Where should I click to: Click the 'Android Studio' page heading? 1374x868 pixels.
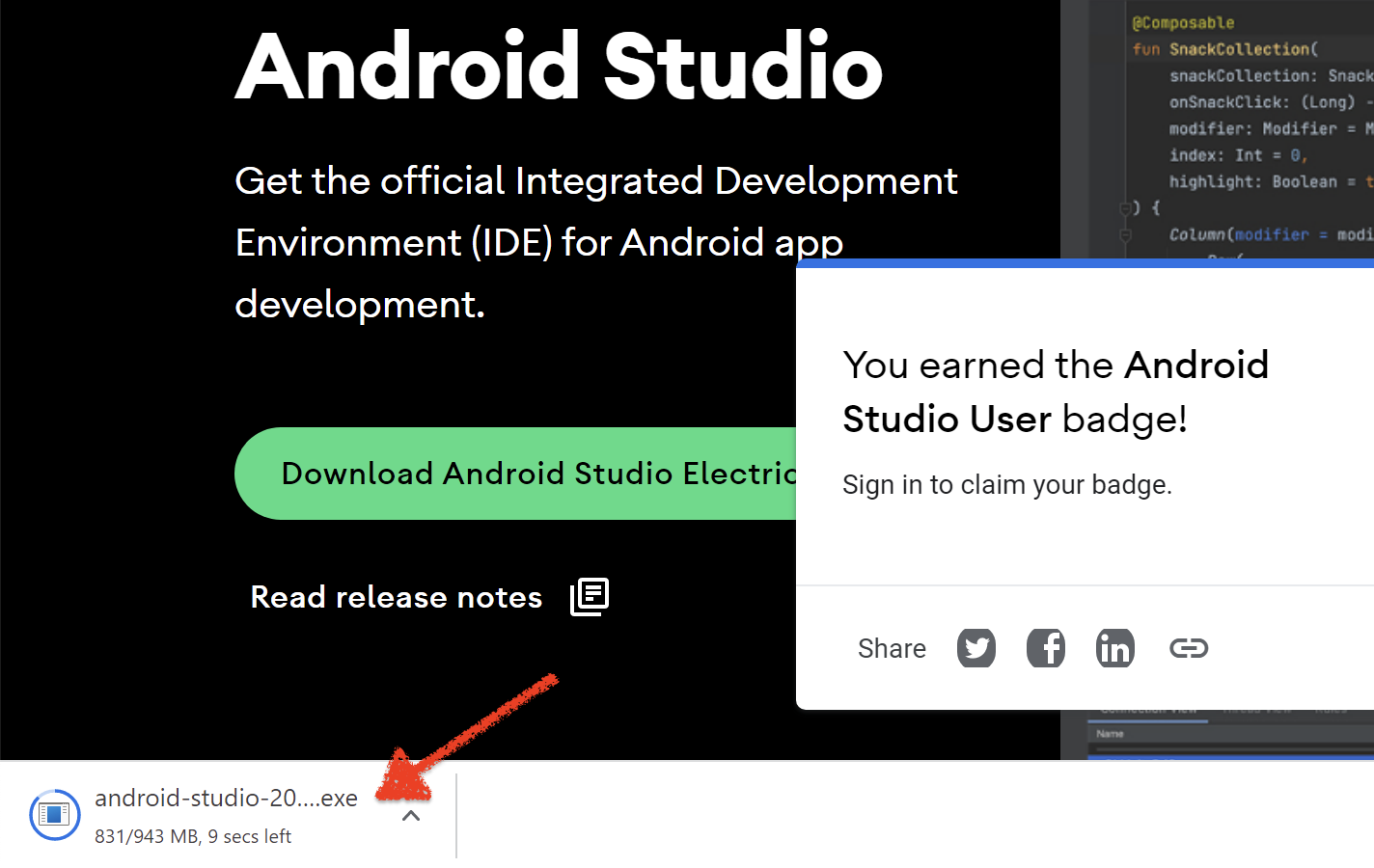(560, 66)
